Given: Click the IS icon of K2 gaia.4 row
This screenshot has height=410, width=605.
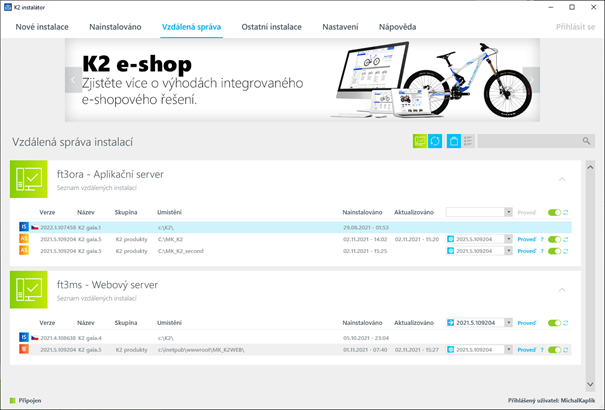Looking at the screenshot, I should [24, 337].
